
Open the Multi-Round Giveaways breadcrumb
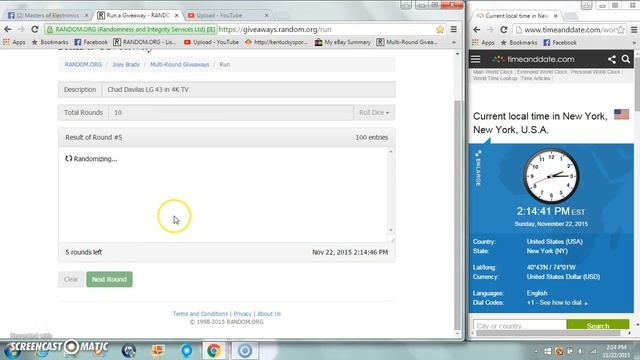coord(180,64)
